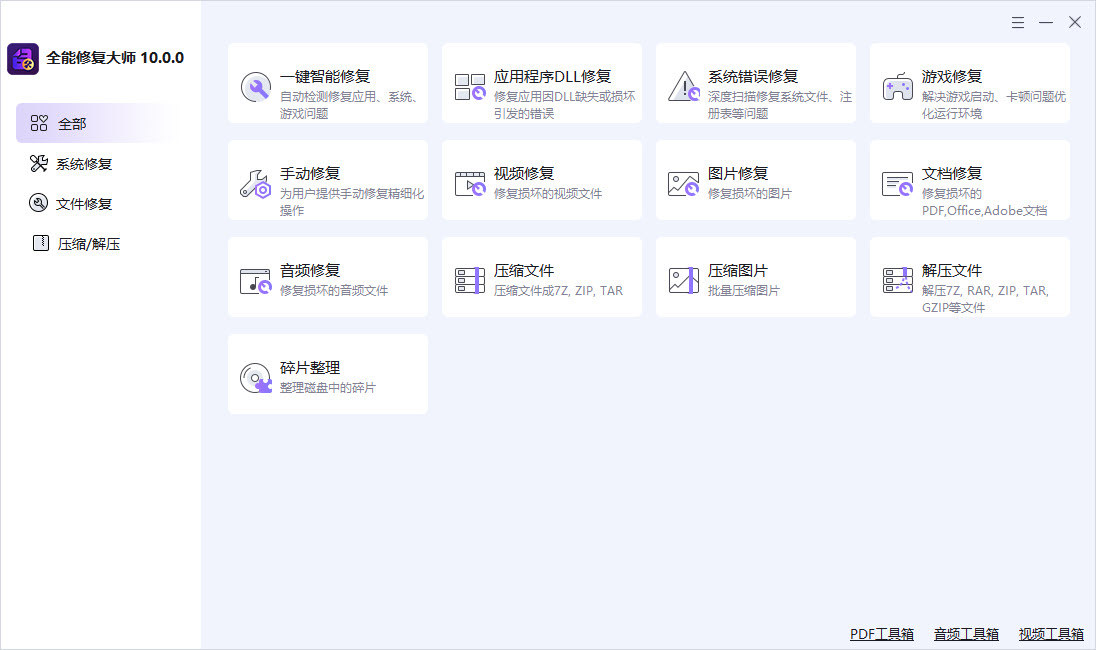The width and height of the screenshot is (1096, 650).
Task: Click the 压缩文件 archive icon
Action: (470, 280)
